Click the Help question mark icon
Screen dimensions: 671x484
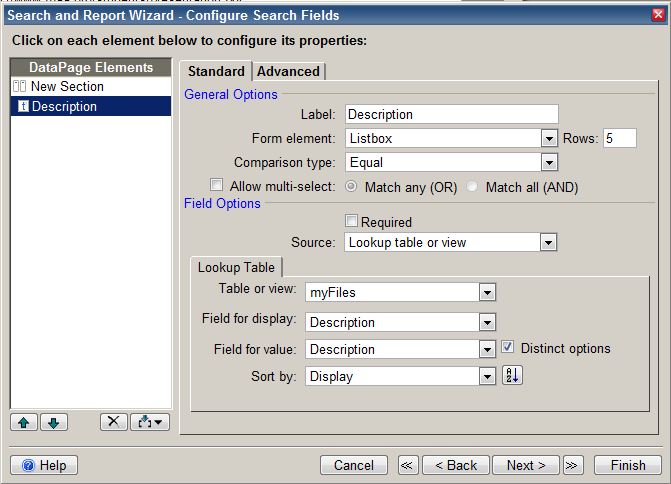(x=28, y=465)
